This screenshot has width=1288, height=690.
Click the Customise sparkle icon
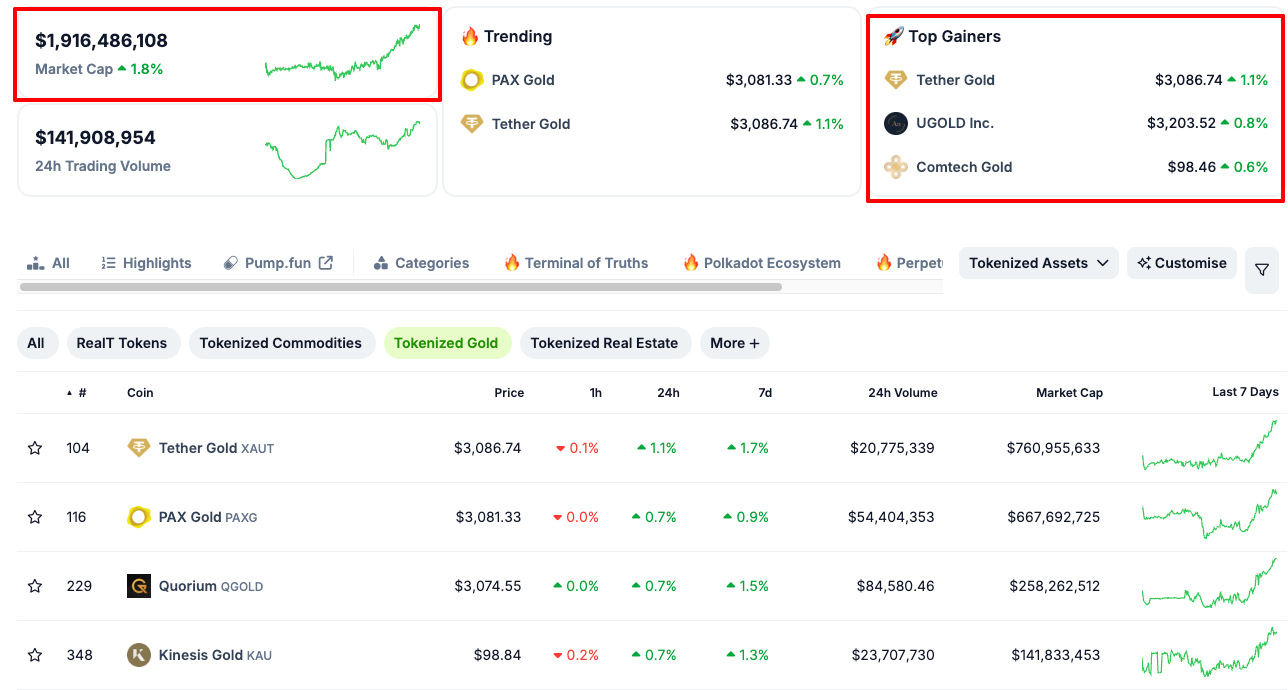click(1144, 263)
